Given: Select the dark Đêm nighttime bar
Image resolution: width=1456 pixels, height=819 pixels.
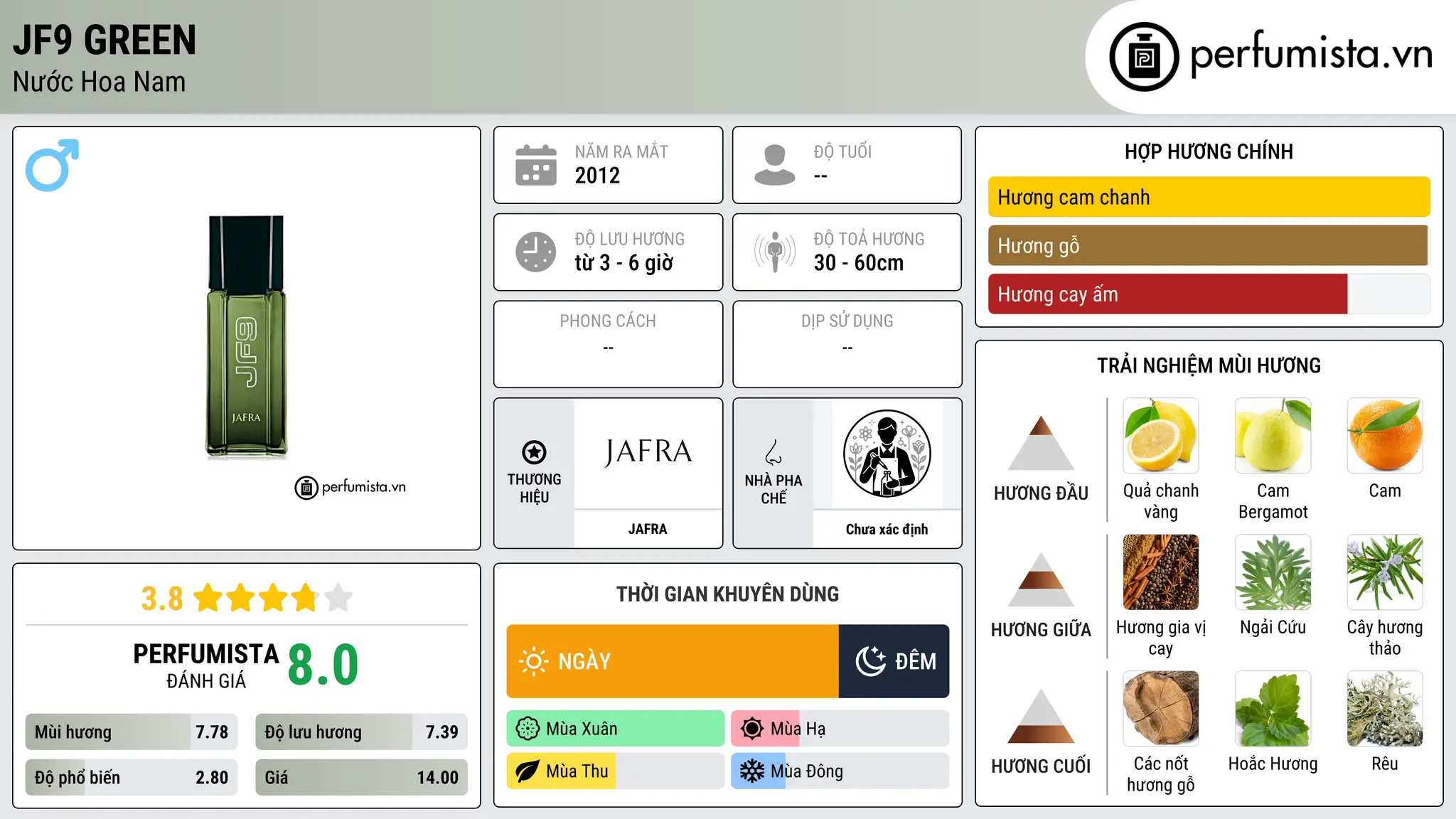Looking at the screenshot, I should pyautogui.click(x=894, y=661).
